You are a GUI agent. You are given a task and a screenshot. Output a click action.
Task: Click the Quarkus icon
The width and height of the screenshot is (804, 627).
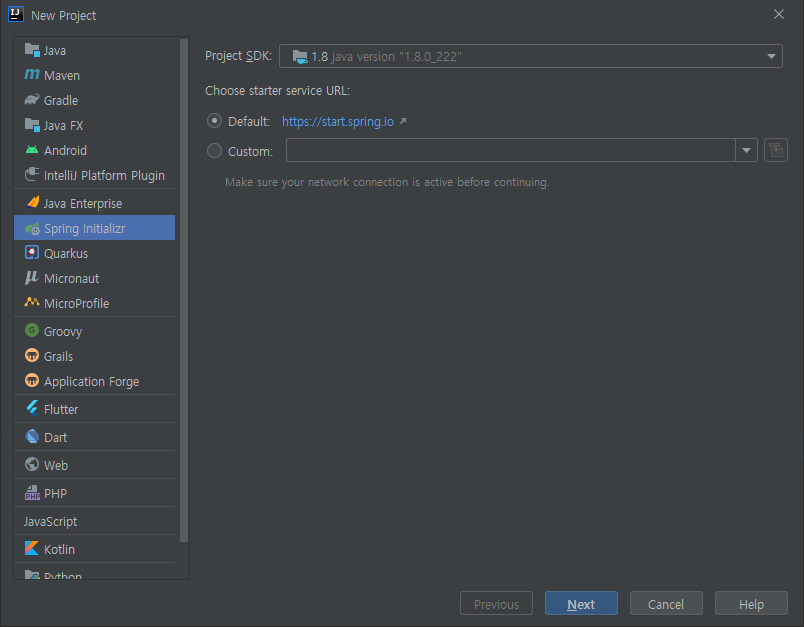click(32, 253)
